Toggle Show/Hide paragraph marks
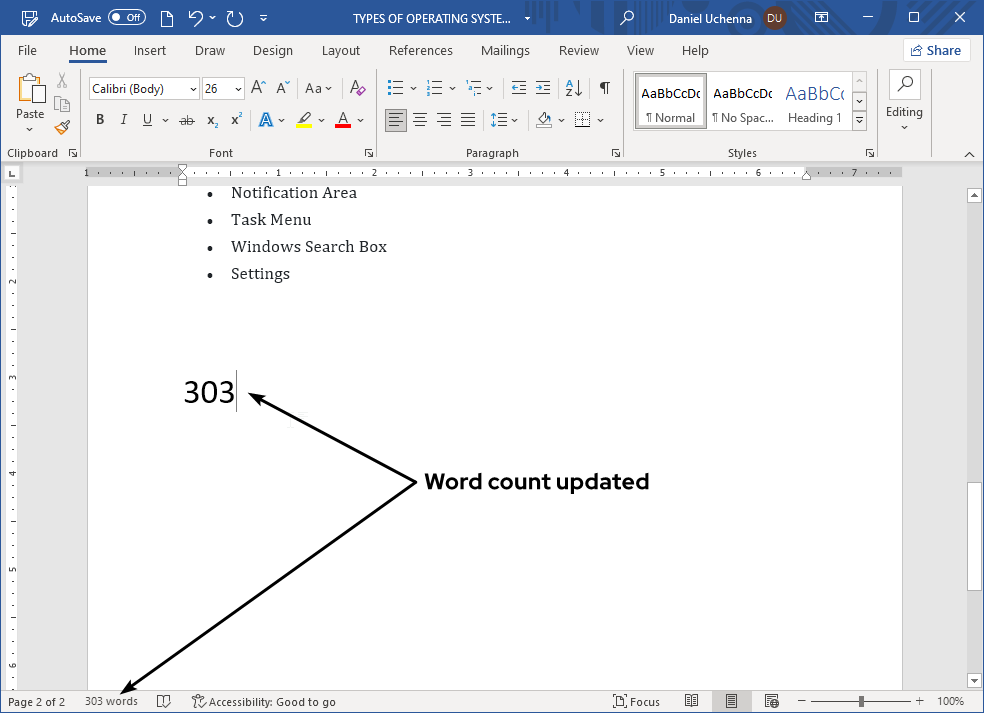Screen dimensions: 984x713 coord(604,88)
